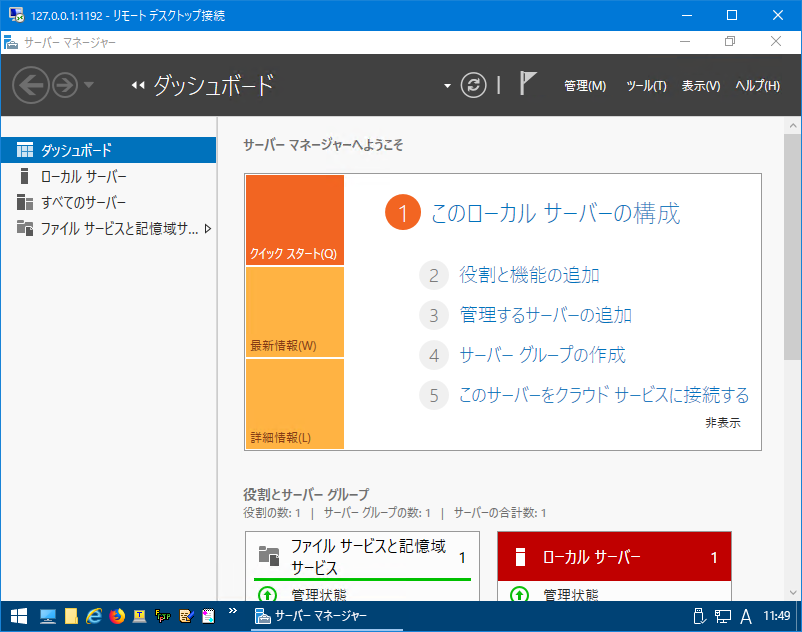Image resolution: width=802 pixels, height=632 pixels.
Task: Open サーバー グループの作成 link
Action: [542, 355]
